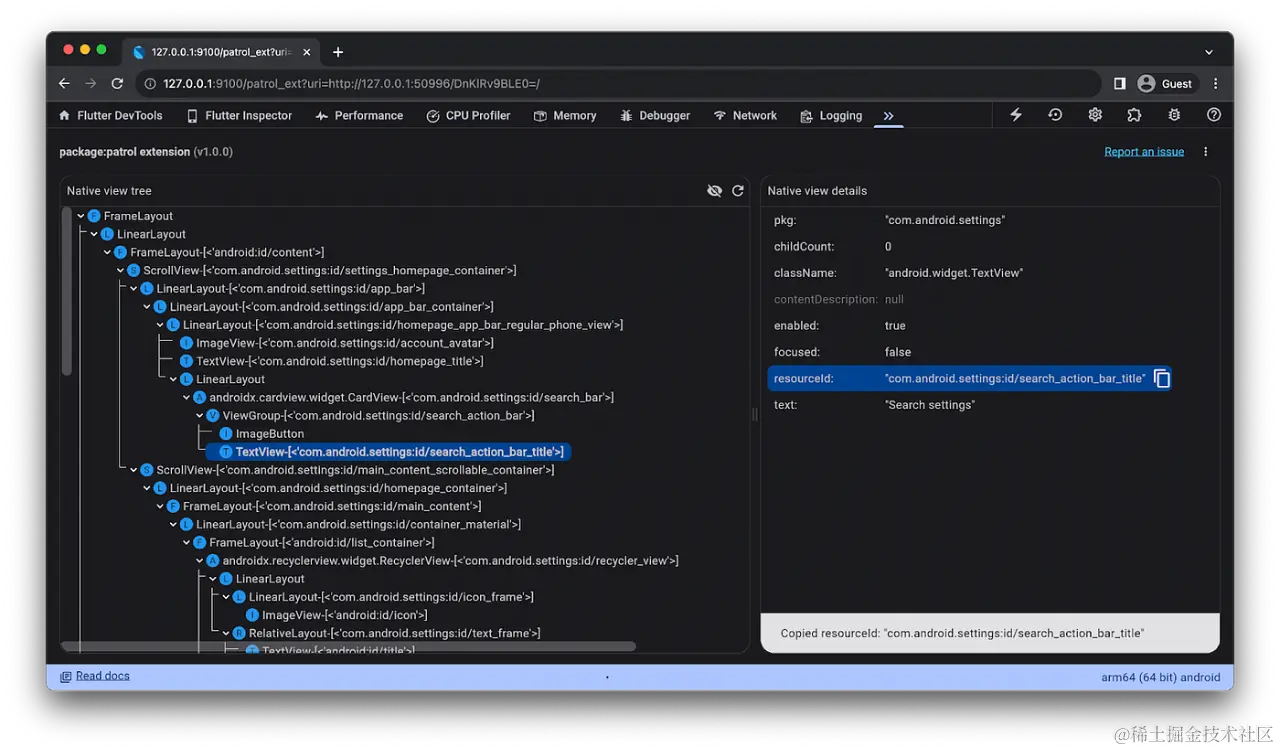Image resolution: width=1280 pixels, height=751 pixels.
Task: Collapse the app_bar_container LinearLayout node
Action: point(147,307)
